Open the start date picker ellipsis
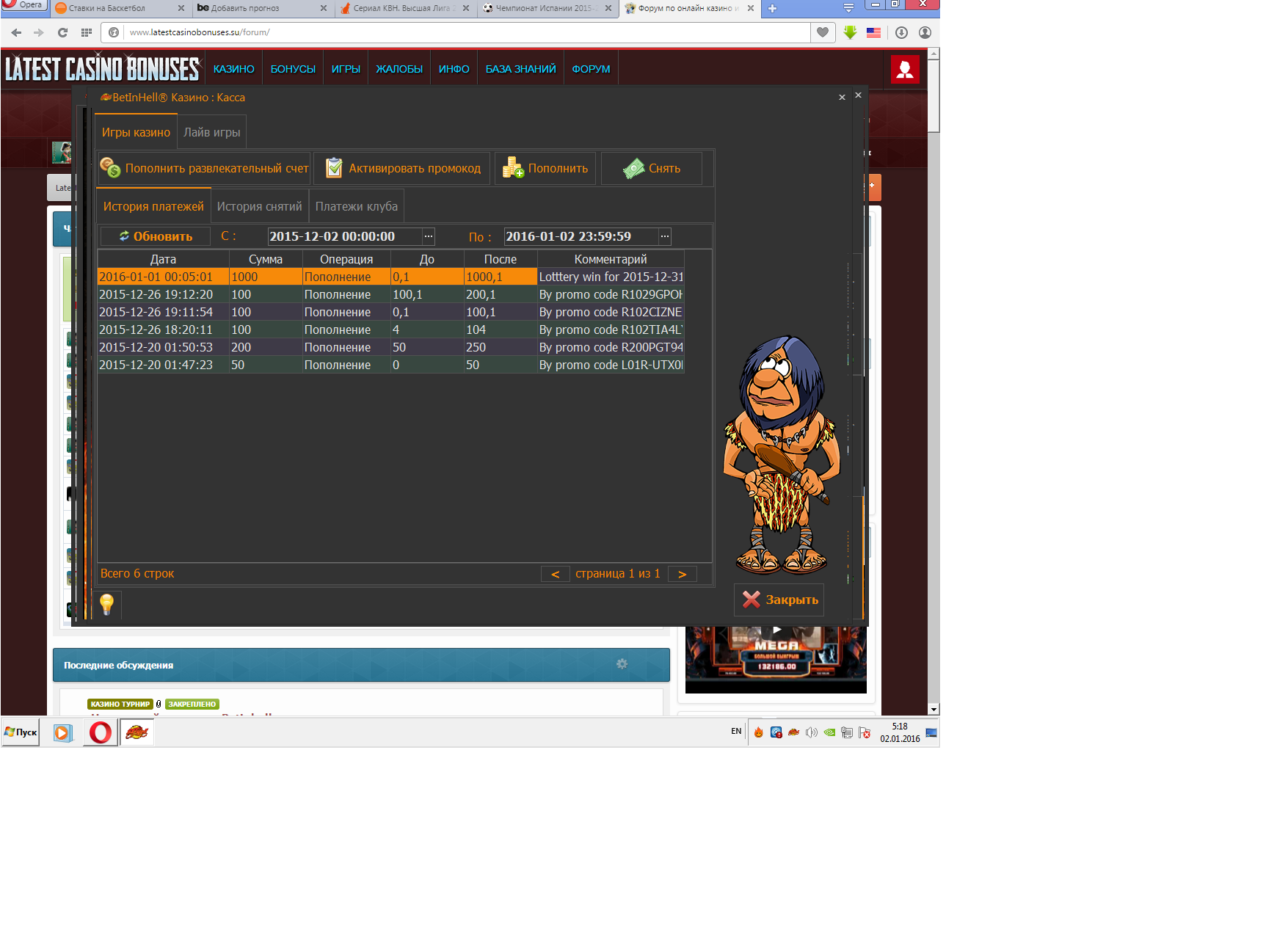 pos(429,236)
